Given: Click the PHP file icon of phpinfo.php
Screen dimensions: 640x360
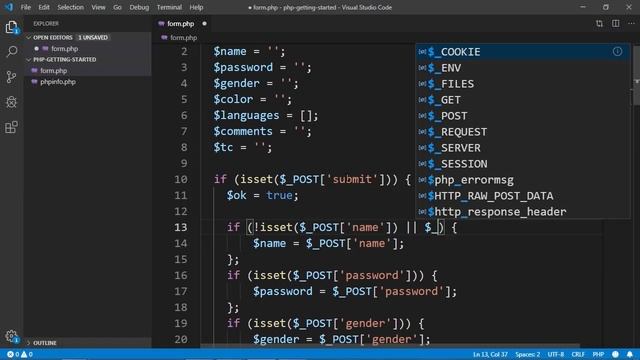Looking at the screenshot, I should click(x=34, y=82).
